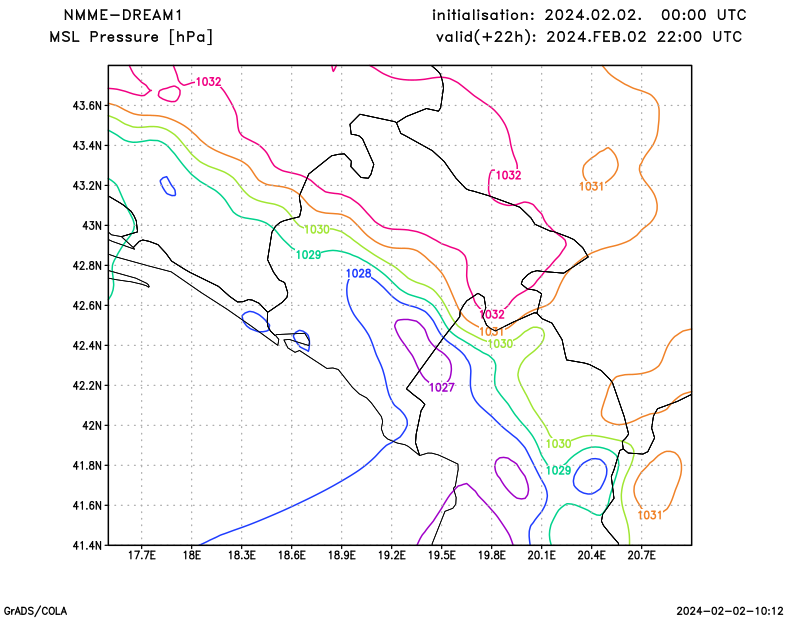800x618 pixels.
Task: Select the 41.6N latitude axis label
Action: 87,505
